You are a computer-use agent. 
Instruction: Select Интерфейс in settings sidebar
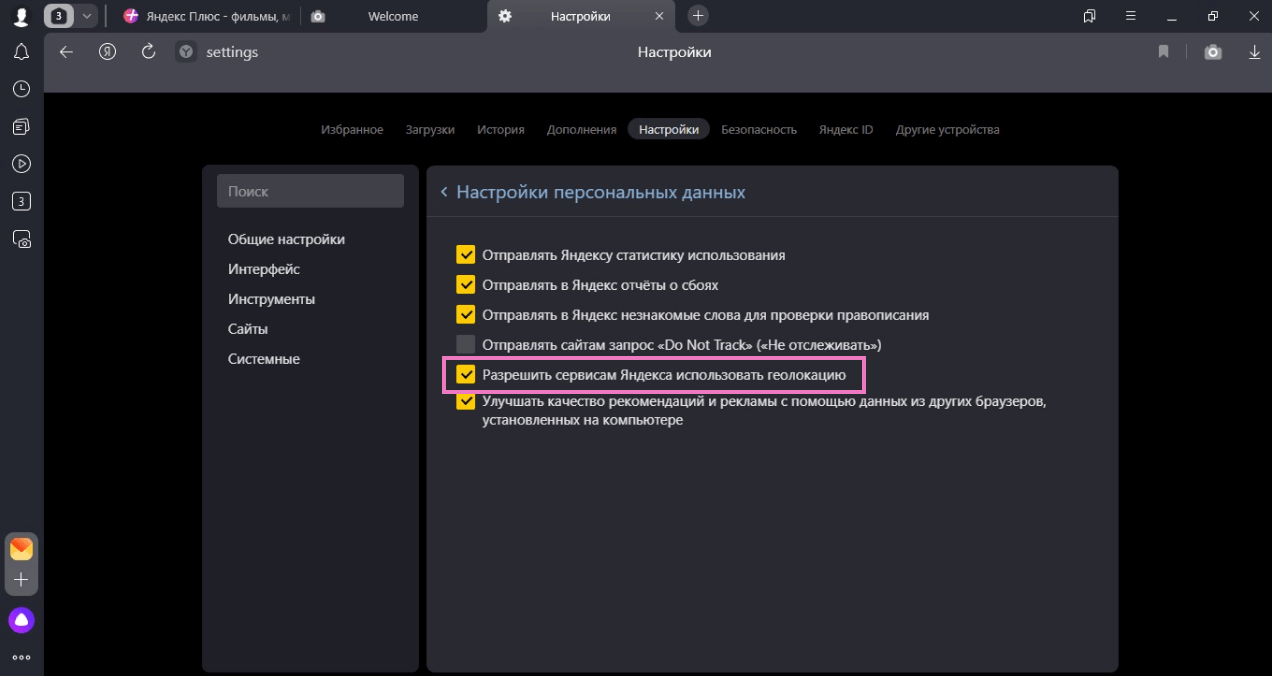point(264,269)
